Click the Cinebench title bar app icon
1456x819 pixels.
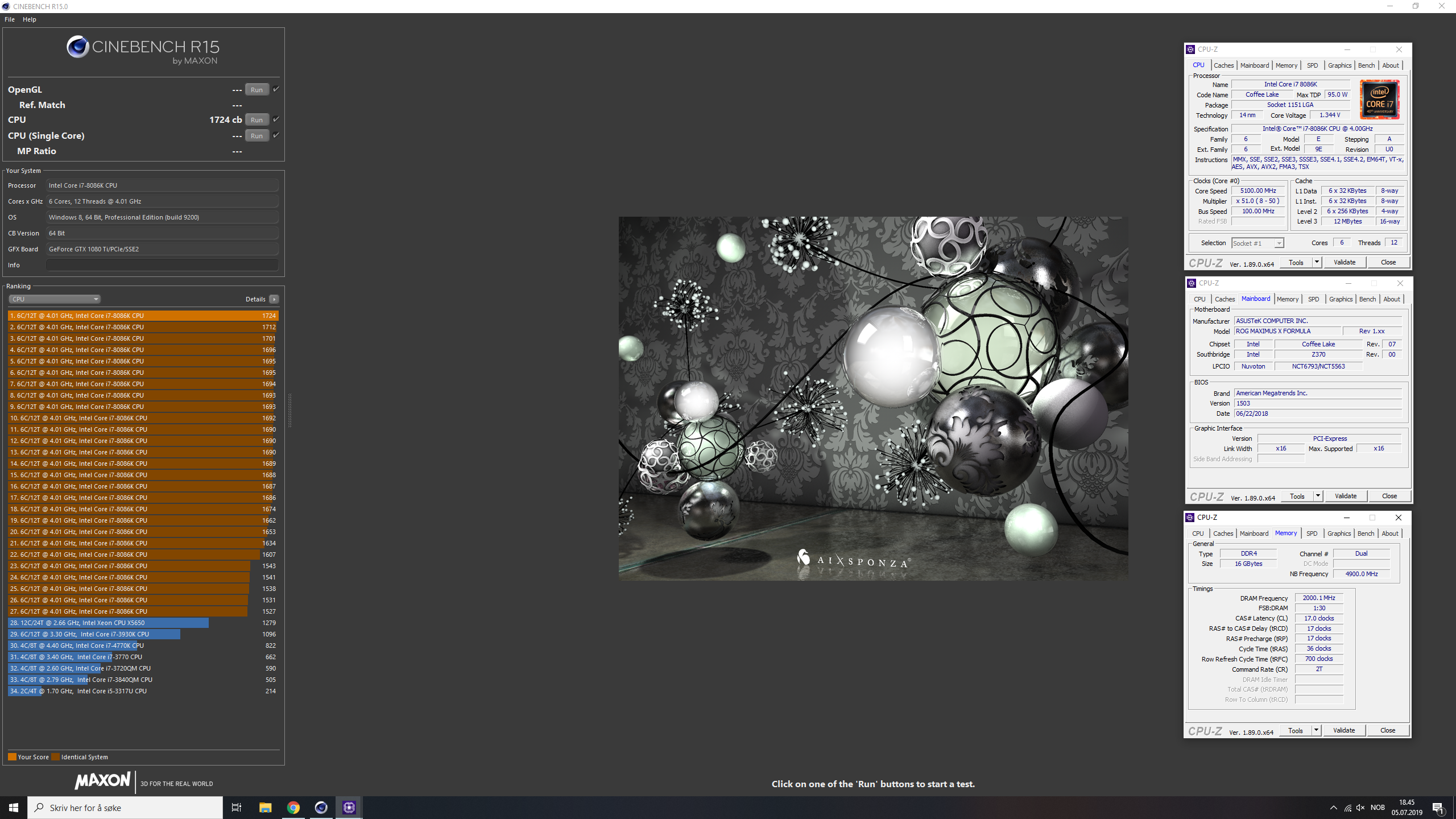pos(6,6)
